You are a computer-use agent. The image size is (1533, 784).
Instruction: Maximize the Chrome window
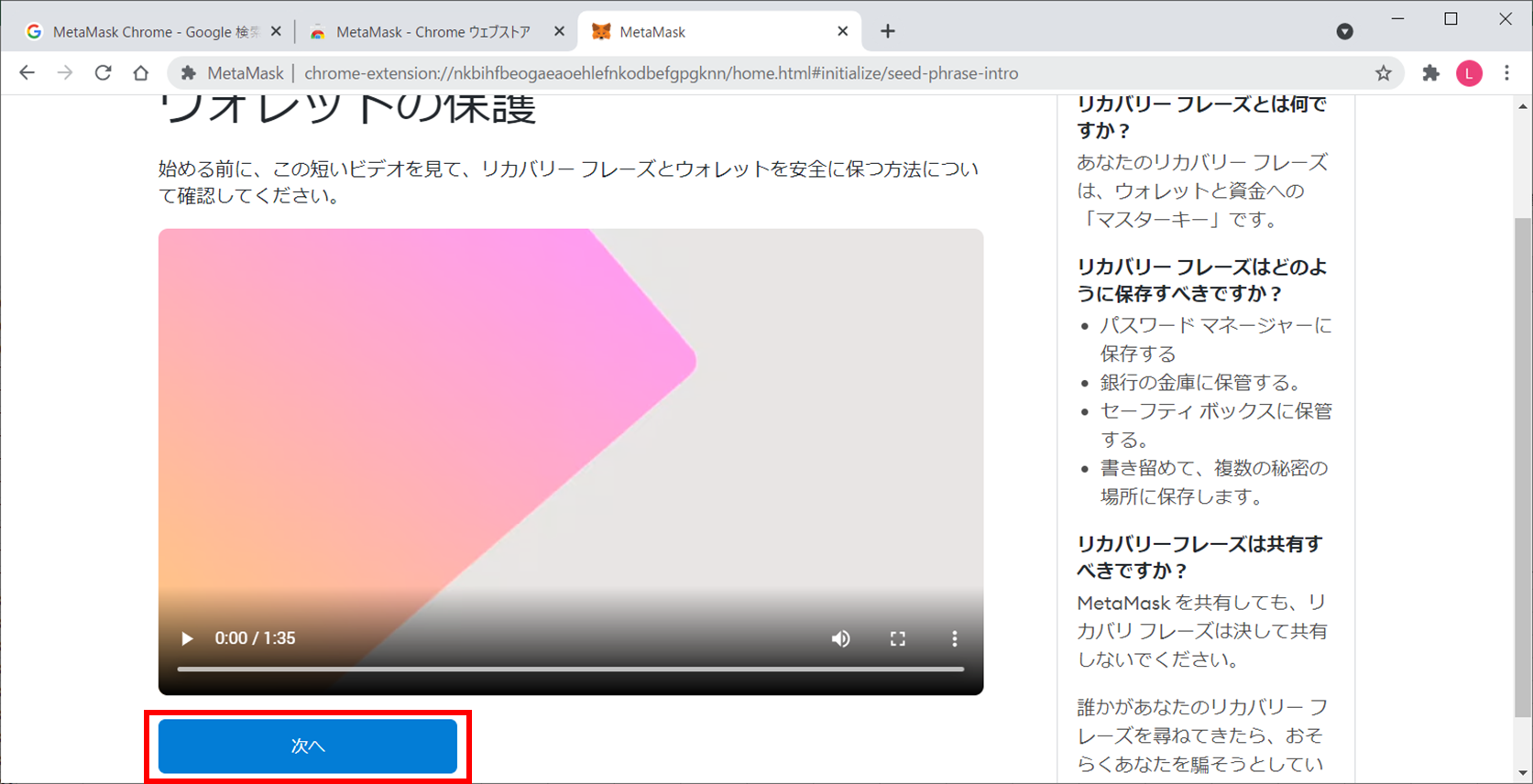[x=1451, y=18]
